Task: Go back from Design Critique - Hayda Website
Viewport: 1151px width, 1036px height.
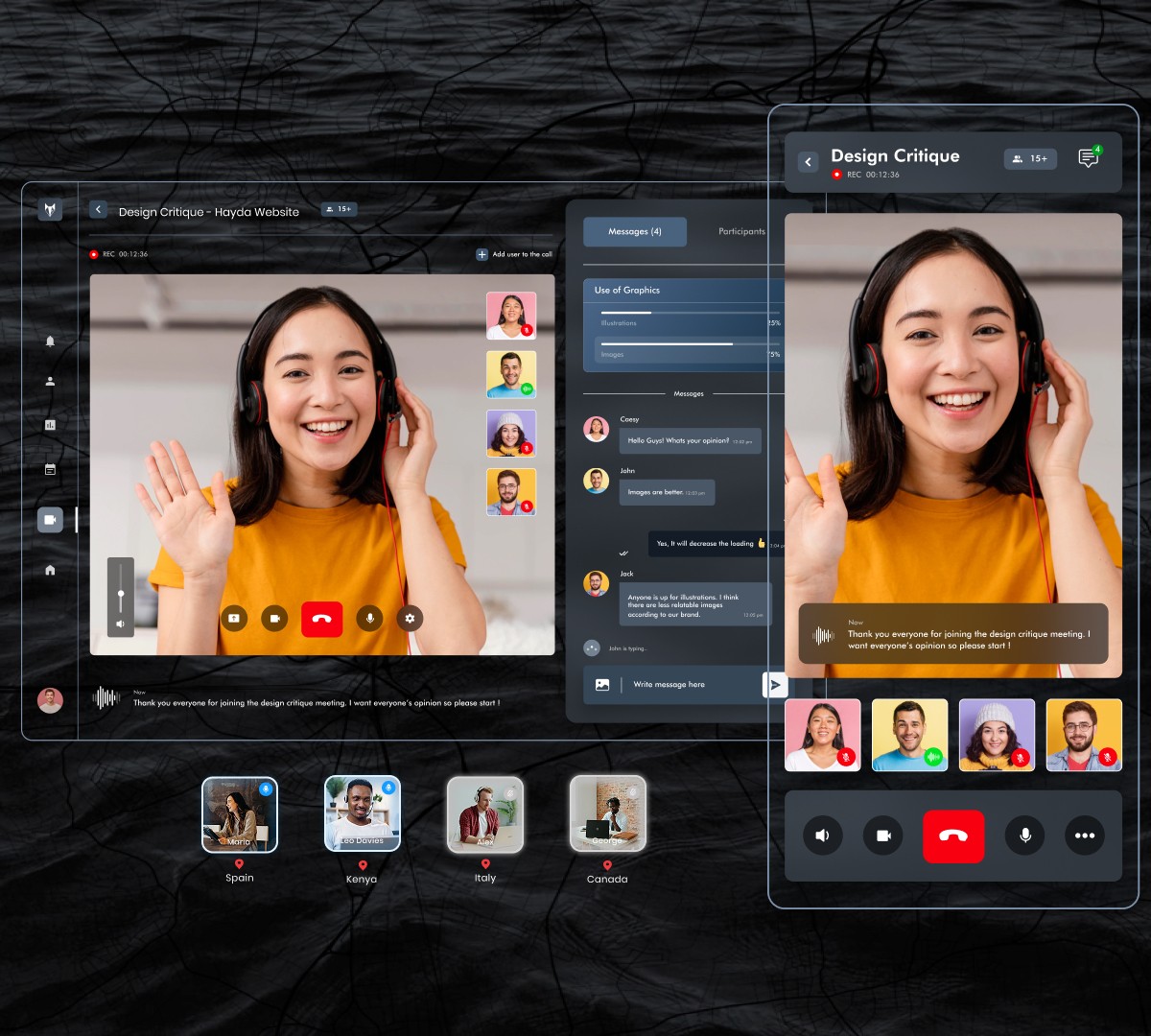Action: (x=98, y=209)
